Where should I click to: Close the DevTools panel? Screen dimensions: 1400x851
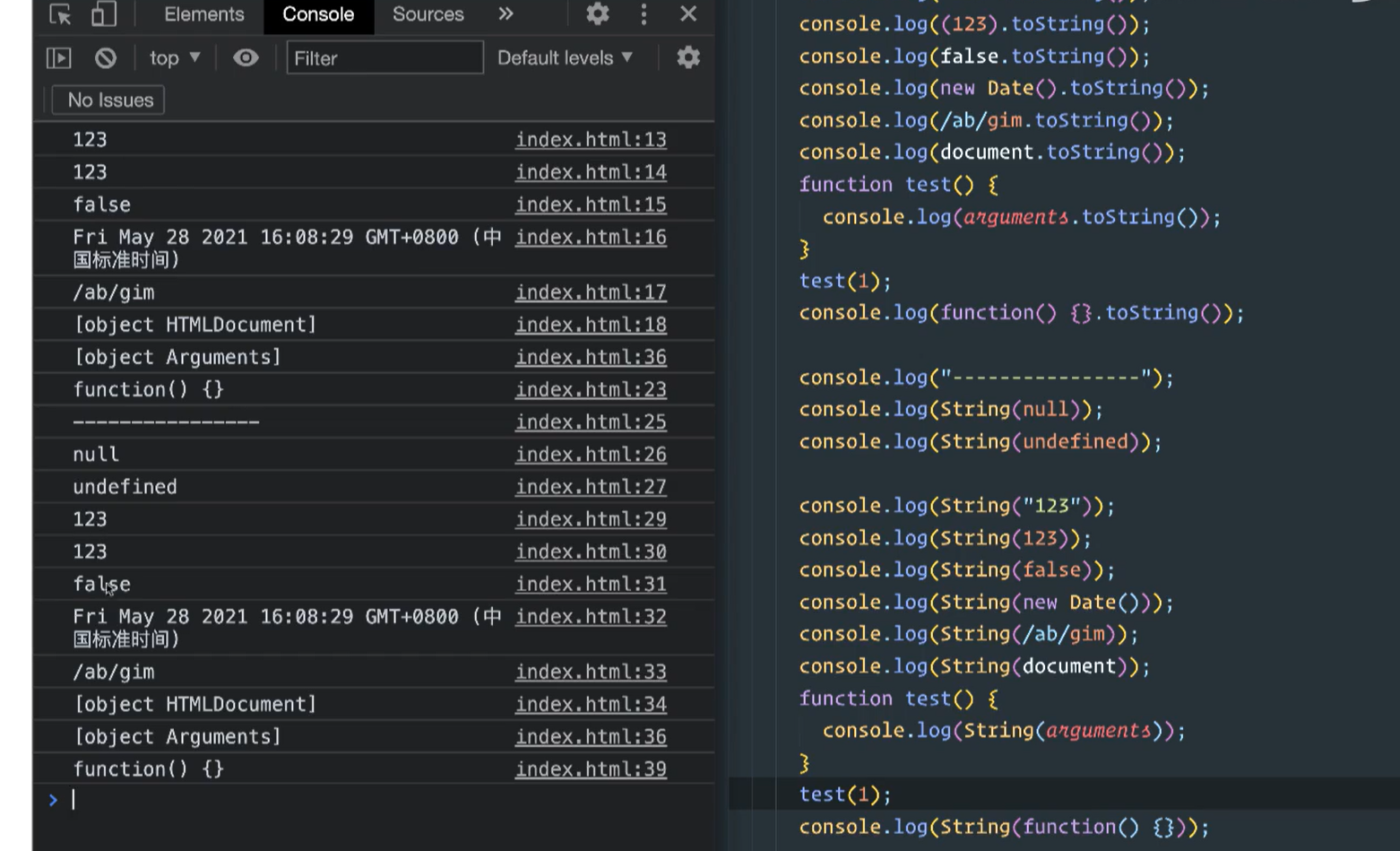(x=688, y=13)
